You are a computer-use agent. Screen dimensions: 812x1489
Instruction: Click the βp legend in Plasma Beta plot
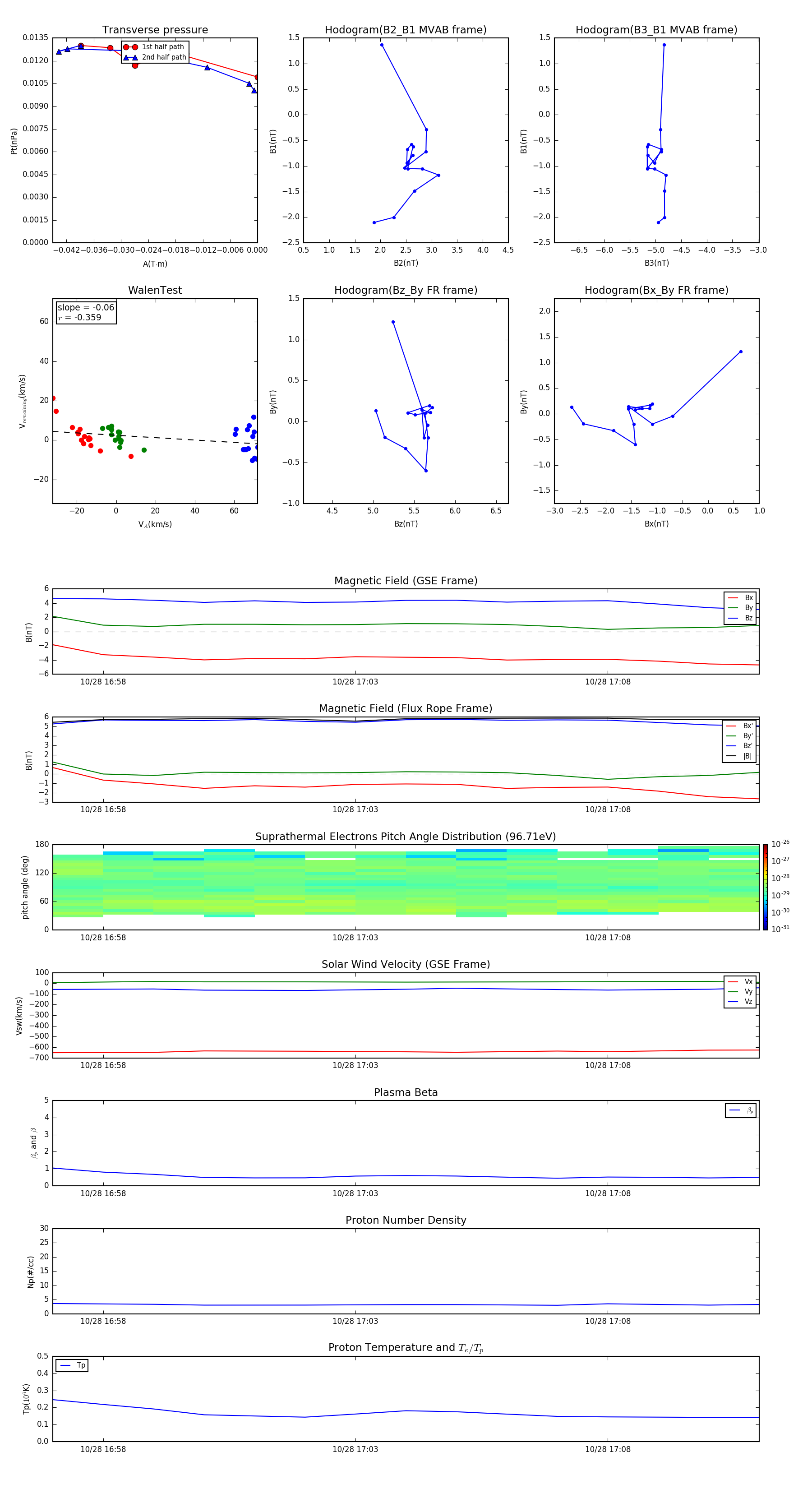click(x=741, y=1110)
